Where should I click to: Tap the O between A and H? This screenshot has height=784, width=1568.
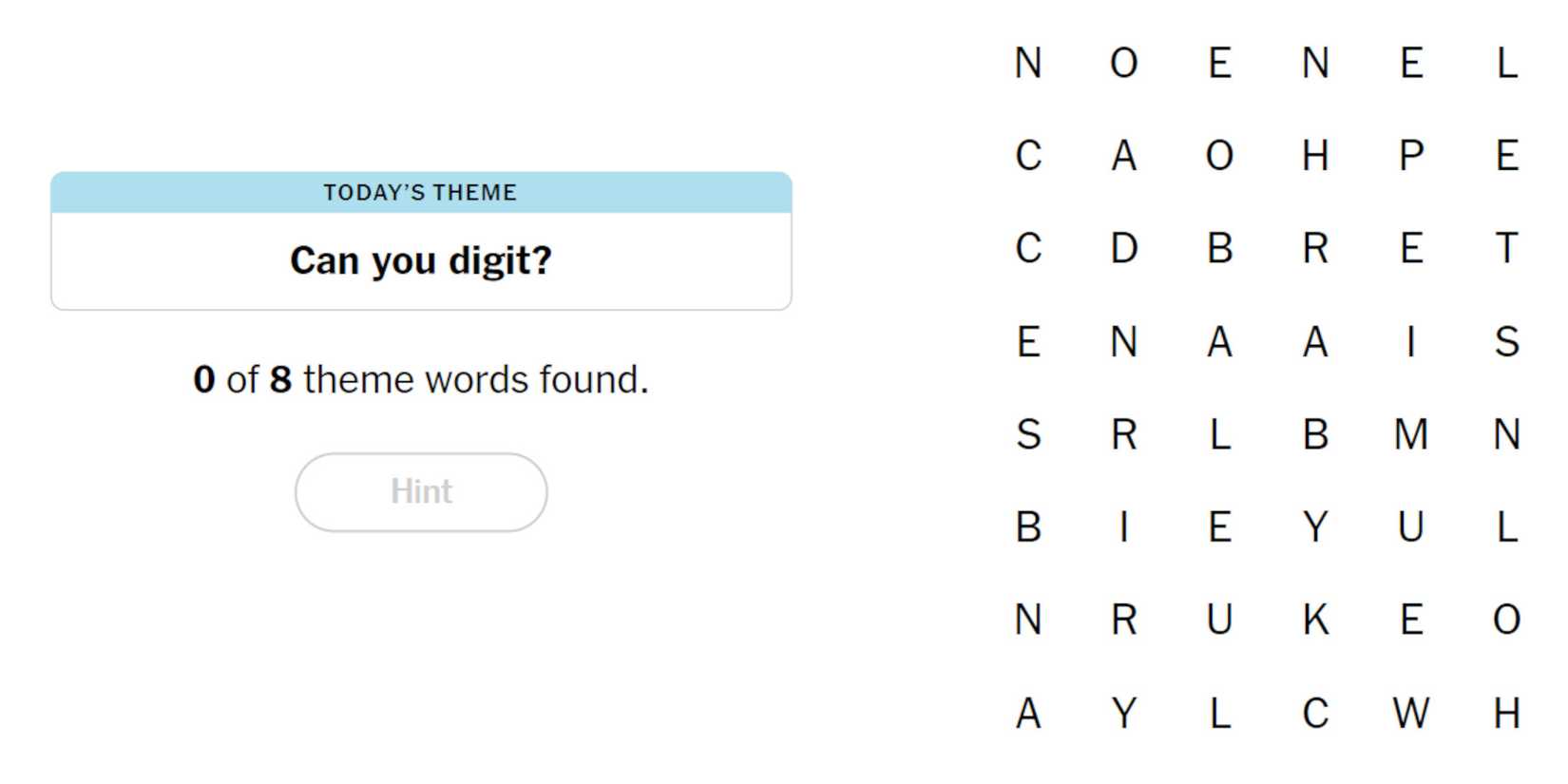pyautogui.click(x=1220, y=156)
